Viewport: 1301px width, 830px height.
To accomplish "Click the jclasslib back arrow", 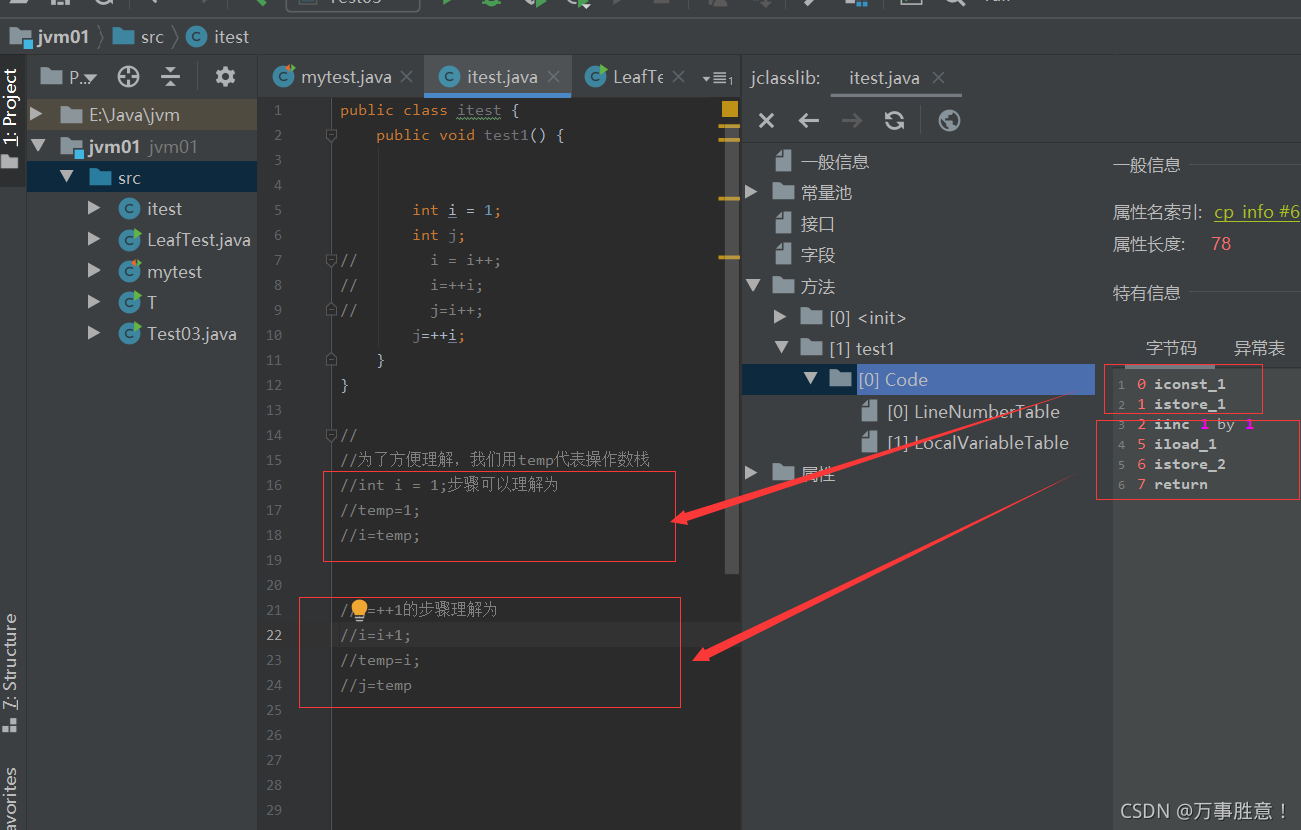I will click(x=809, y=121).
